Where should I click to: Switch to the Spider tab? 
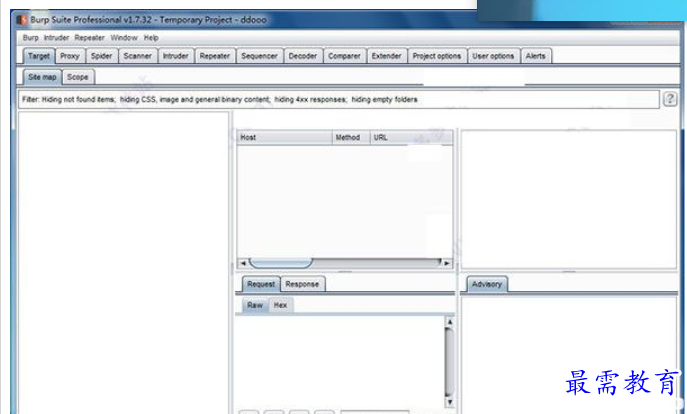[x=101, y=56]
